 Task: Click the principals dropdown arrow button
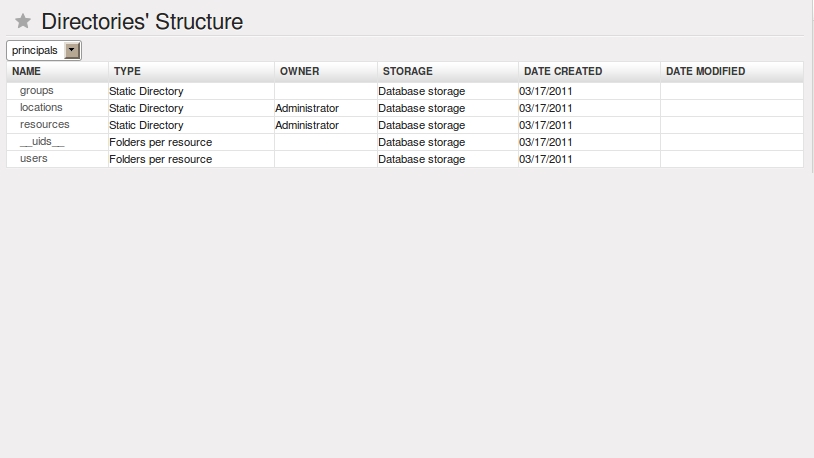[72, 50]
